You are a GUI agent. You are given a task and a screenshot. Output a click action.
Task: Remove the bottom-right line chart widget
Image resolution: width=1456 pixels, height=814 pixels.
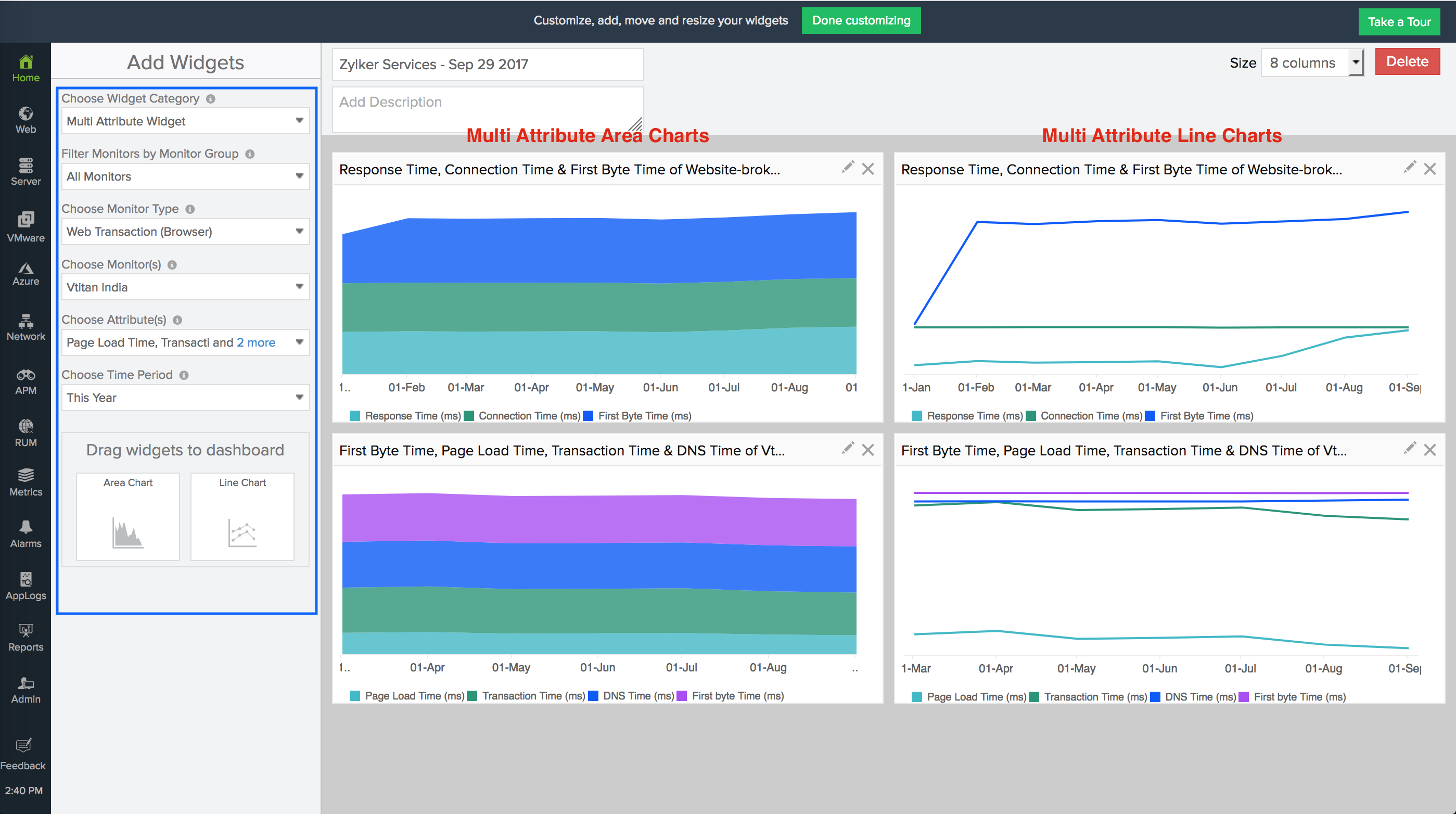pyautogui.click(x=1429, y=450)
